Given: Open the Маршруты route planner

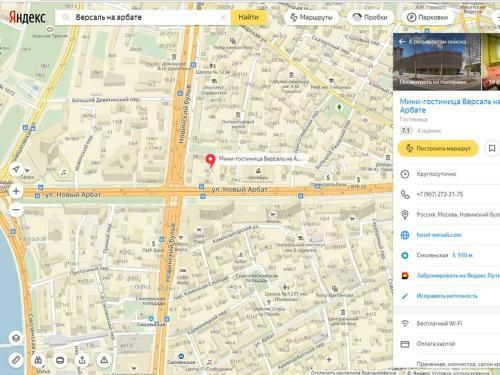Looking at the screenshot, I should [311, 17].
